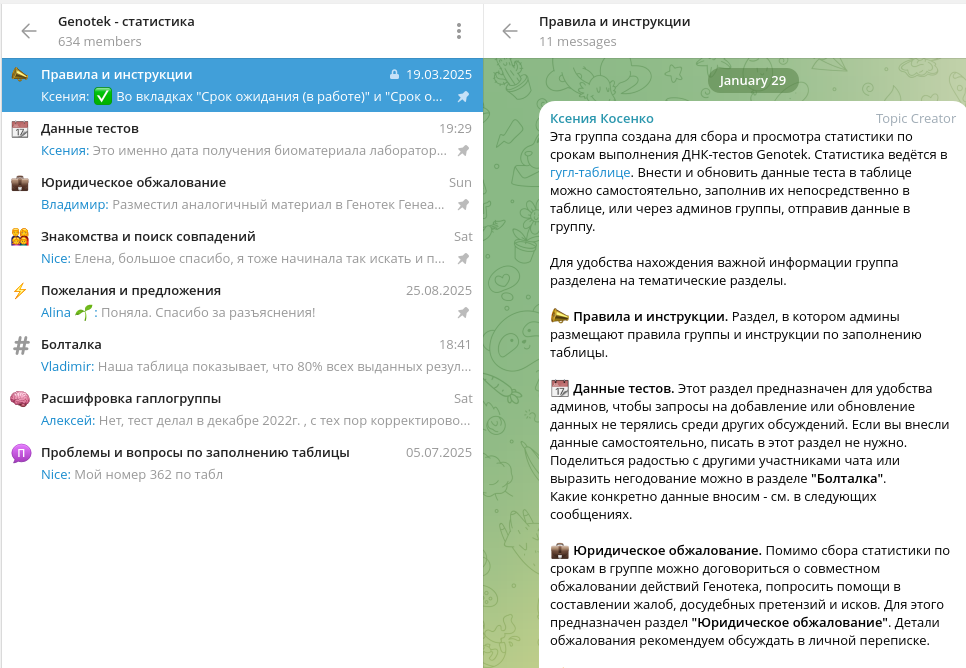Click the January 29 date badge
966x668 pixels.
coord(752,80)
